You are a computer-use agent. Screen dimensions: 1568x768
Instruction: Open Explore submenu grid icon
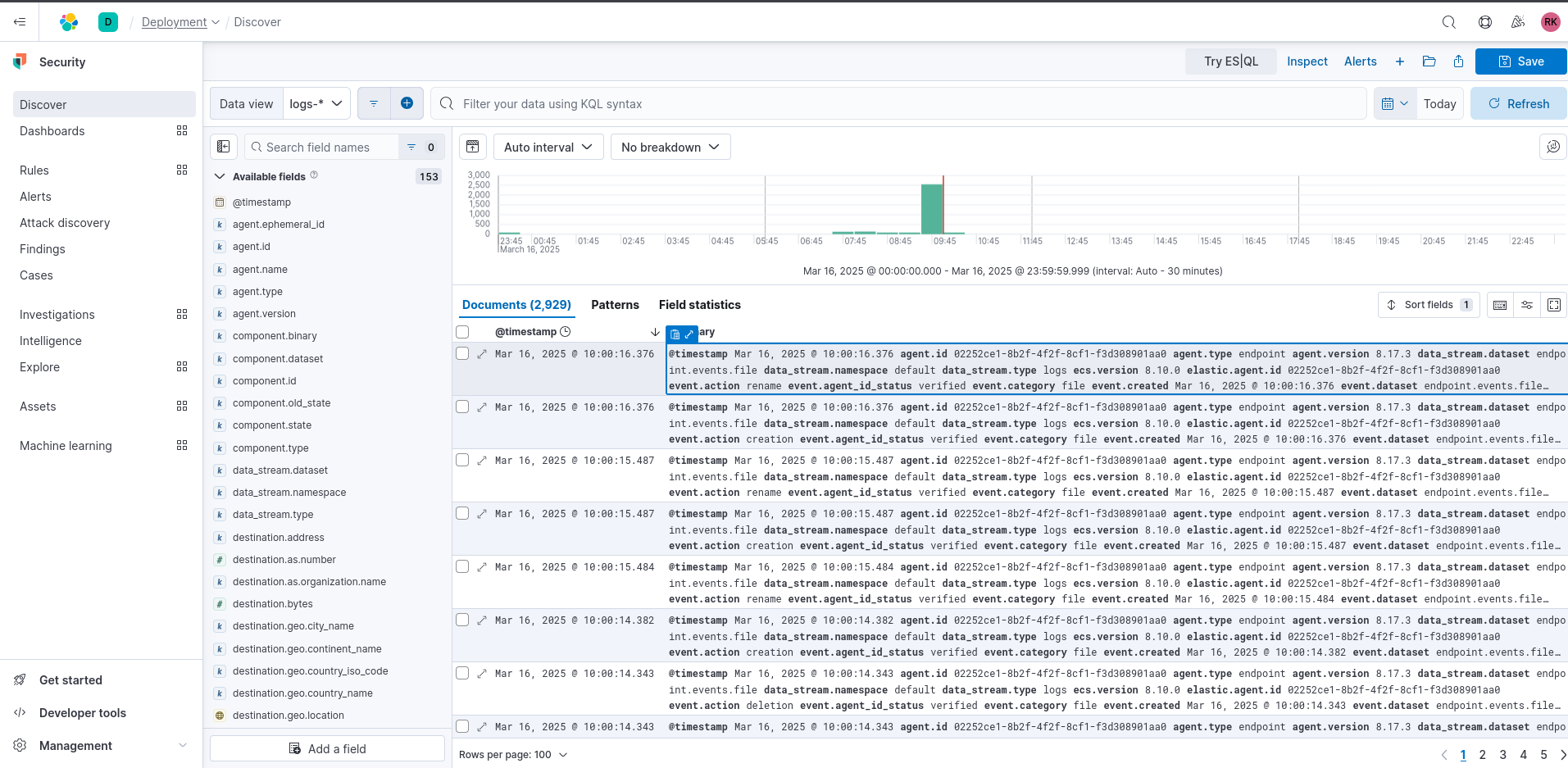[182, 367]
